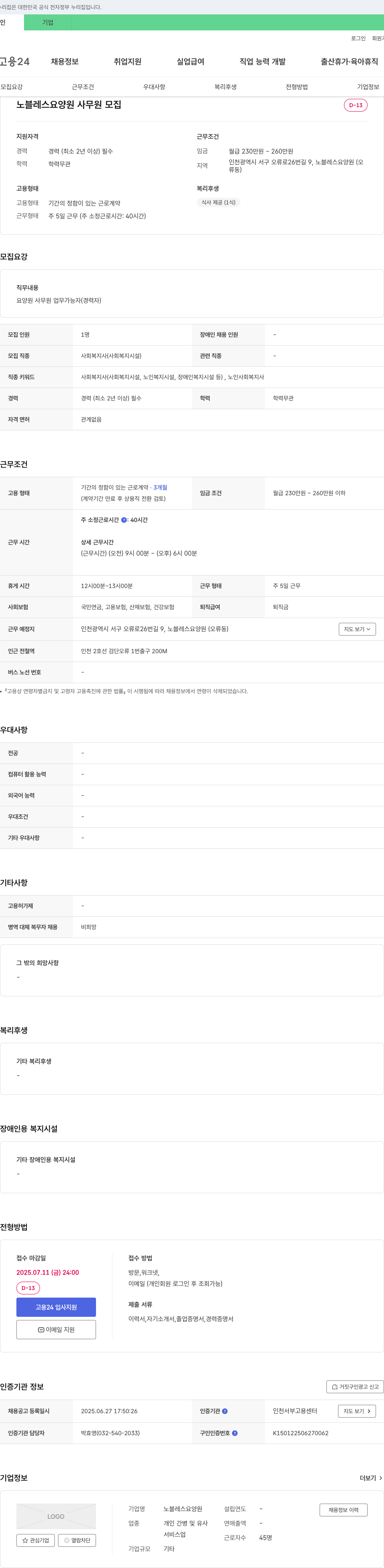This screenshot has height=1568, width=384.
Task: Jump to 근무조건 section tab
Action: (83, 87)
